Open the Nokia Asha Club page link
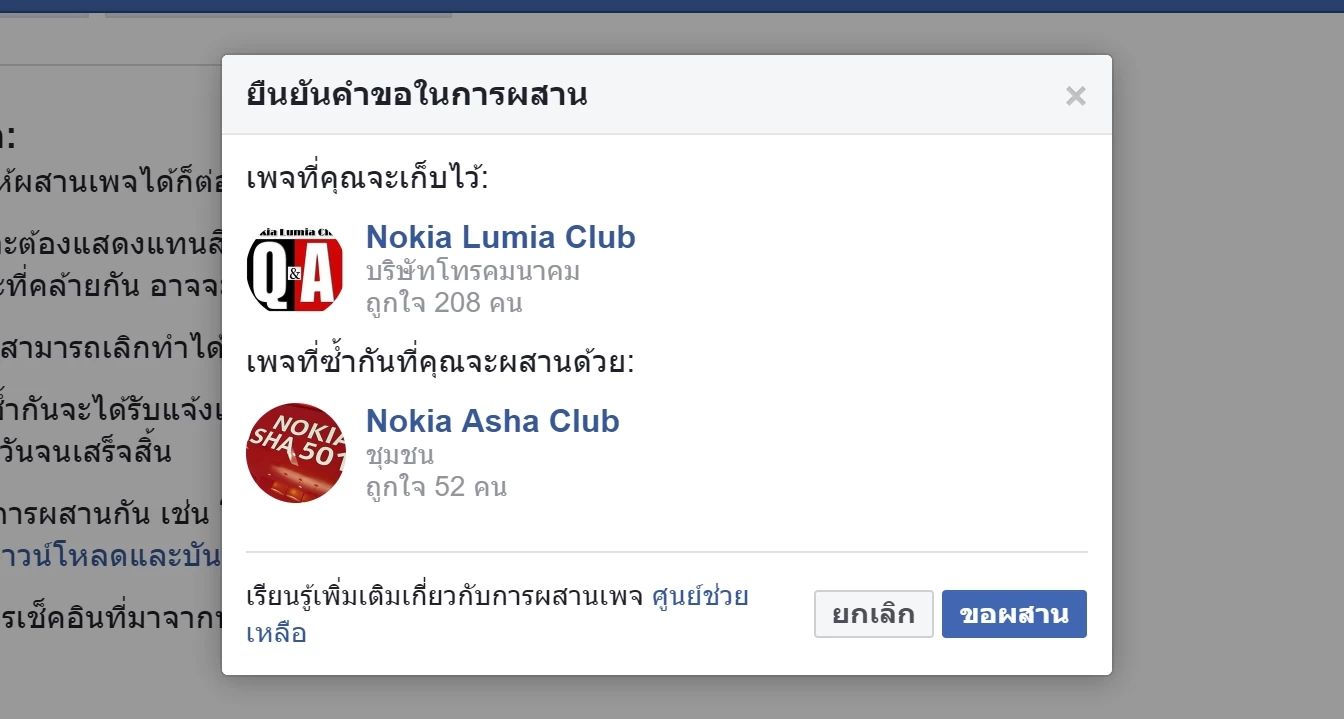The width and height of the screenshot is (1344, 719). click(x=493, y=421)
